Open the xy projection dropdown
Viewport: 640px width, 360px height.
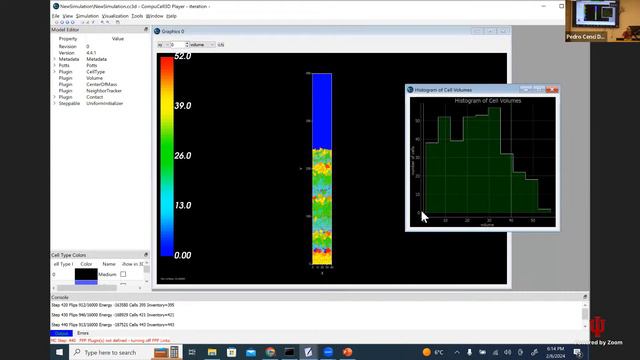tap(163, 44)
